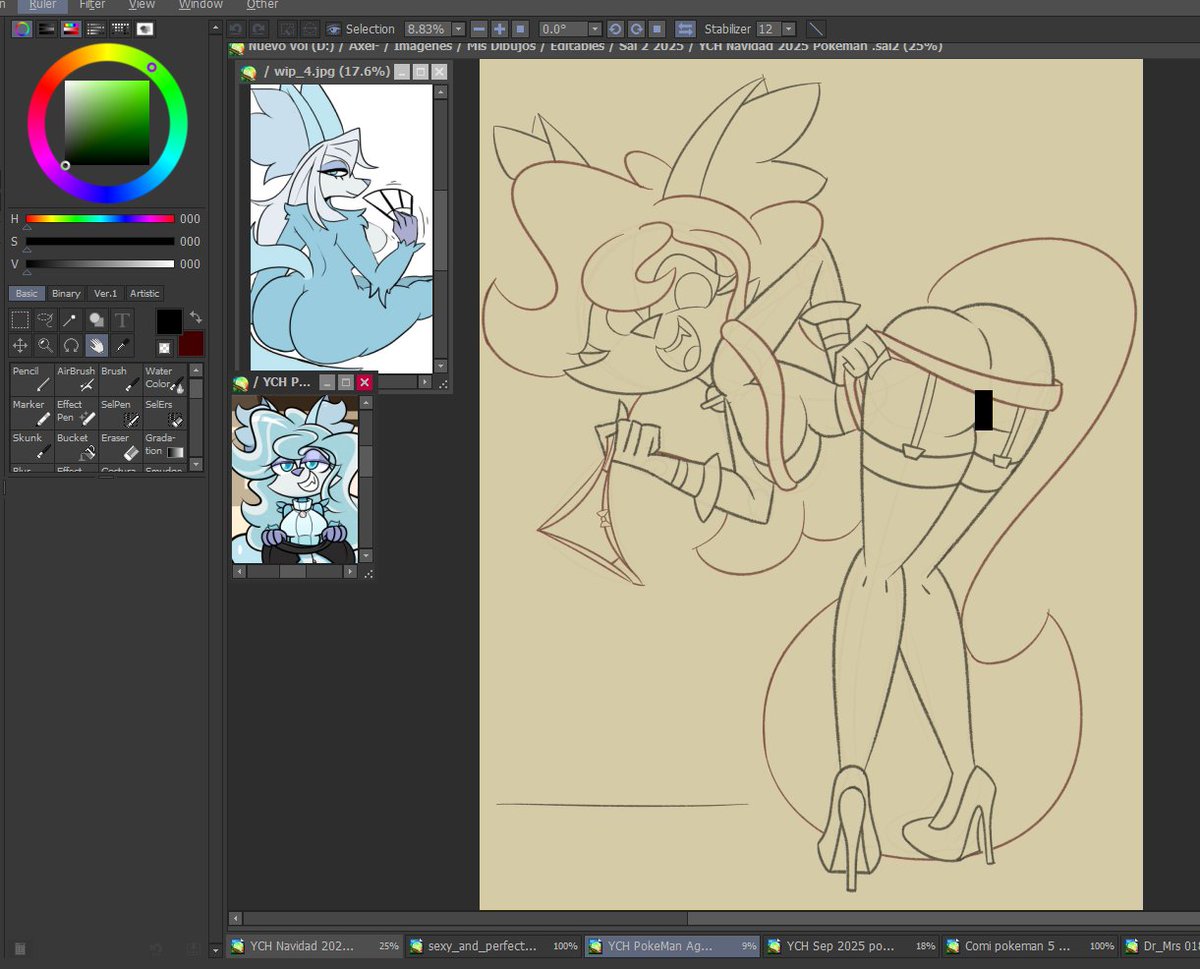Switch to the Comi pokeman 5 document tab
Viewport: 1200px width, 969px height.
(x=1031, y=946)
